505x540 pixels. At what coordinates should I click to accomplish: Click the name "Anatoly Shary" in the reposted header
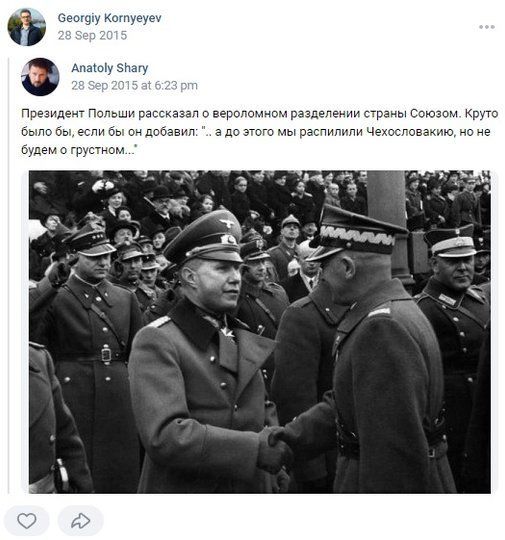click(110, 68)
